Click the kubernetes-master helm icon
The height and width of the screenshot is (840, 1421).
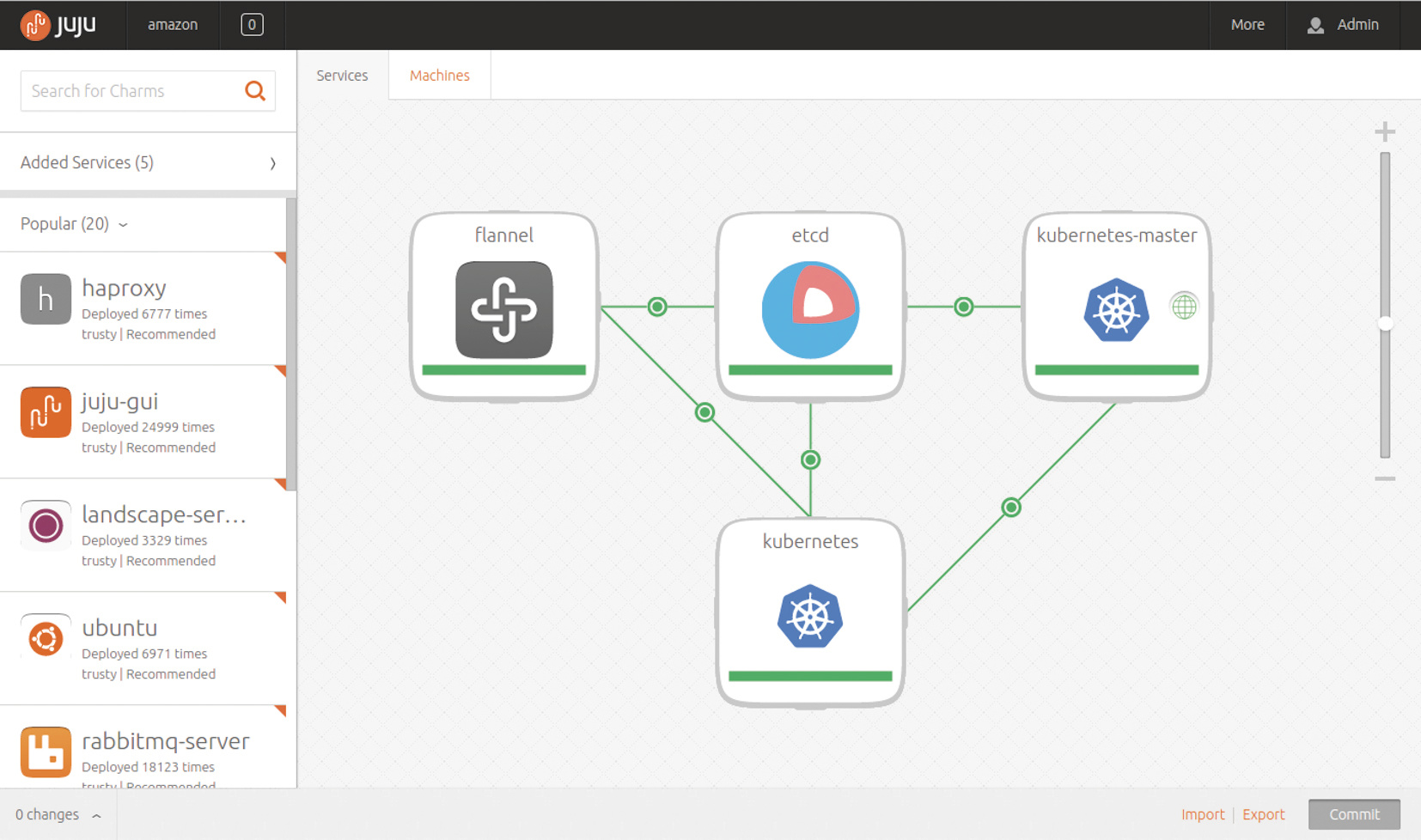point(1116,309)
